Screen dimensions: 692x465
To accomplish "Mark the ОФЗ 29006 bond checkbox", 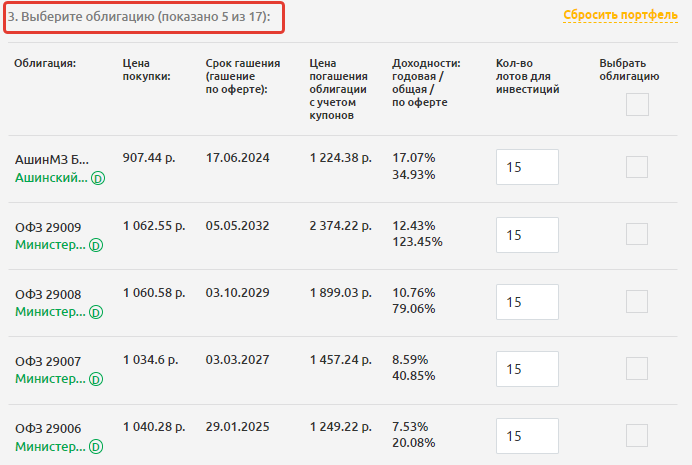I will pos(637,435).
